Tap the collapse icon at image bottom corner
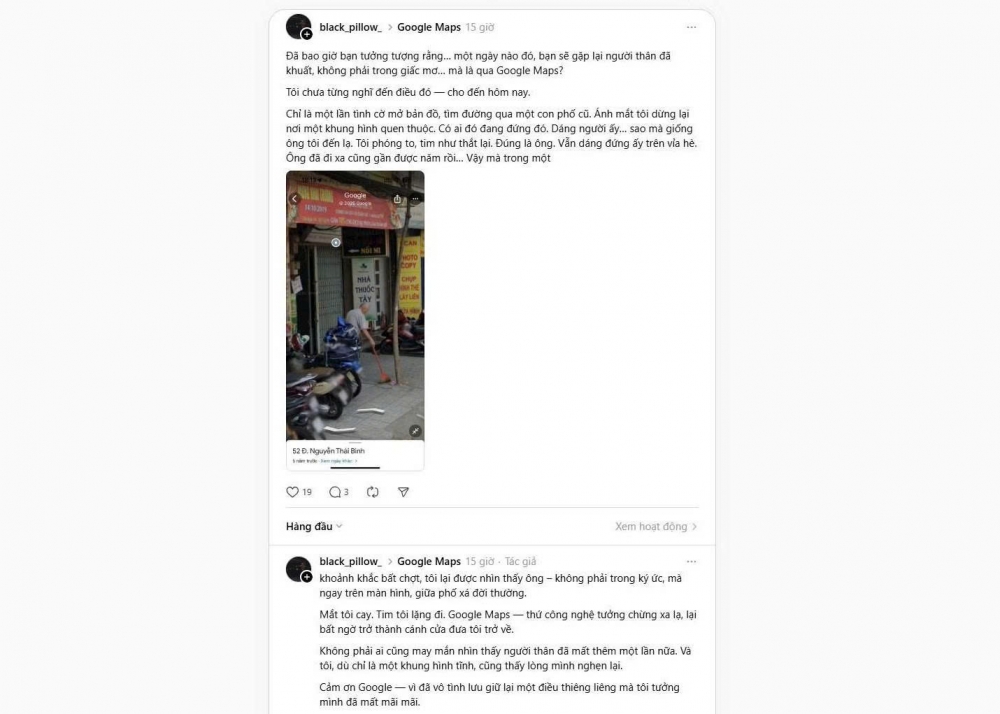 (x=415, y=431)
